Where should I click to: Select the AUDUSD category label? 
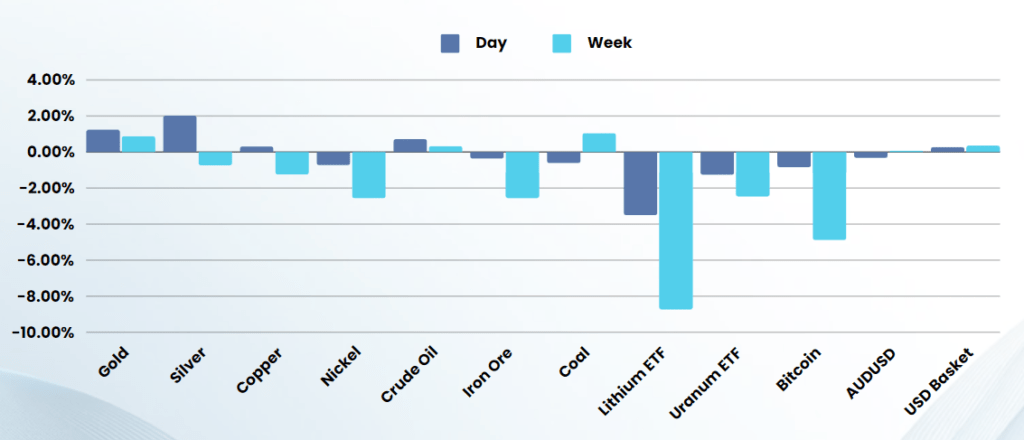[870, 372]
